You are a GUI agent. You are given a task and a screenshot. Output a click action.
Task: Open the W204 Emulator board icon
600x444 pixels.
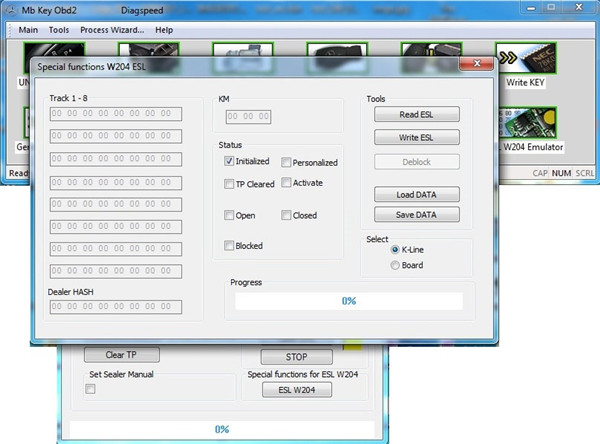tap(527, 123)
